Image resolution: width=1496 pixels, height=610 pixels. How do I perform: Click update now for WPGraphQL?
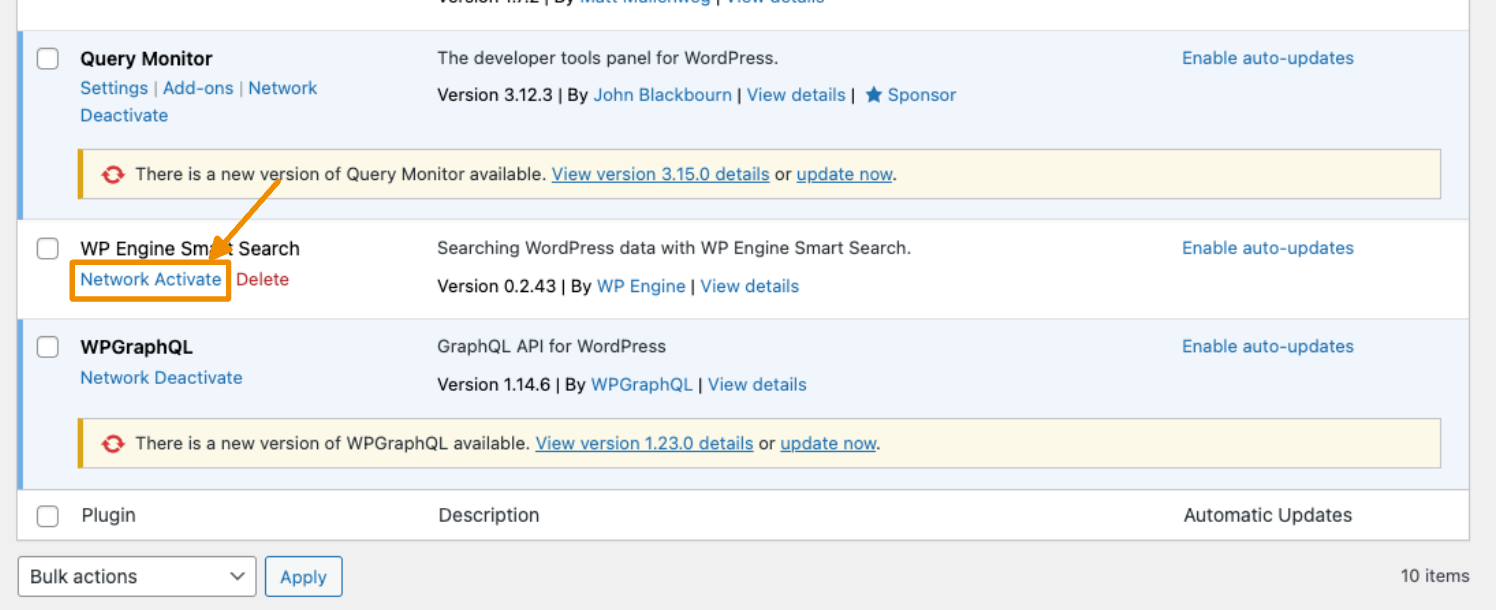pos(828,443)
